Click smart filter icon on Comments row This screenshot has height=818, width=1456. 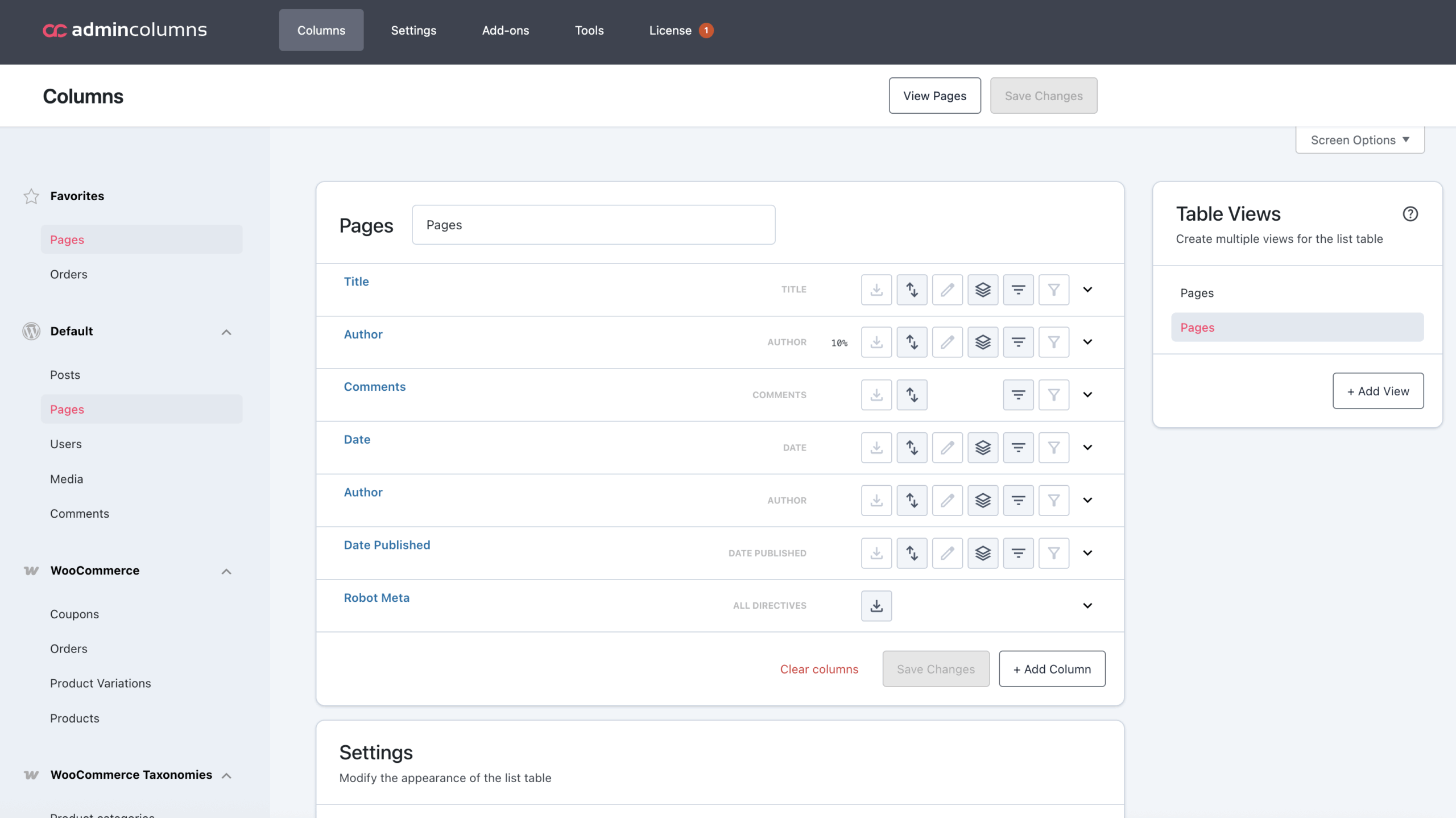click(x=1018, y=395)
